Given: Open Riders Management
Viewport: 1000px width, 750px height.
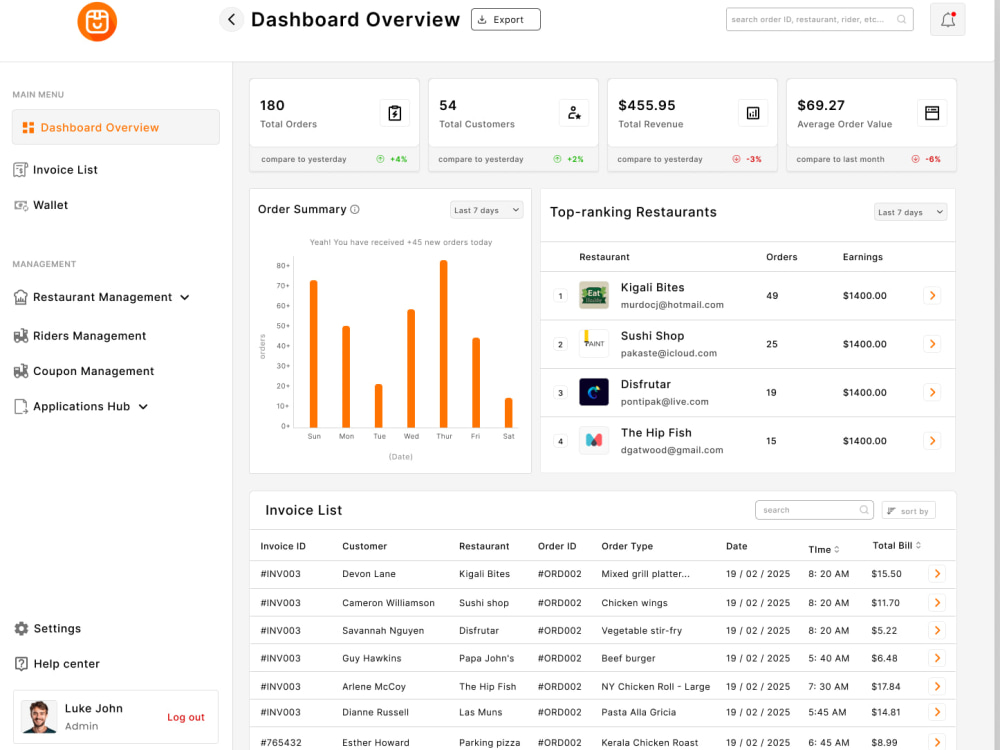Looking at the screenshot, I should pyautogui.click(x=80, y=336).
